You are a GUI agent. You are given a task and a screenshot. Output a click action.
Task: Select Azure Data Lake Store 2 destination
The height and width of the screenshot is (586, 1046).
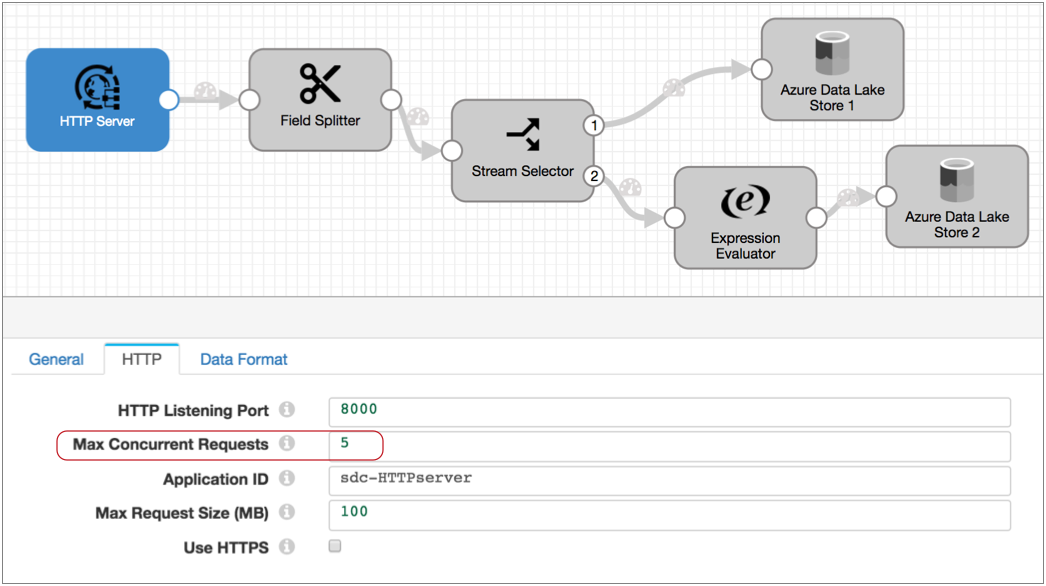pyautogui.click(x=957, y=197)
